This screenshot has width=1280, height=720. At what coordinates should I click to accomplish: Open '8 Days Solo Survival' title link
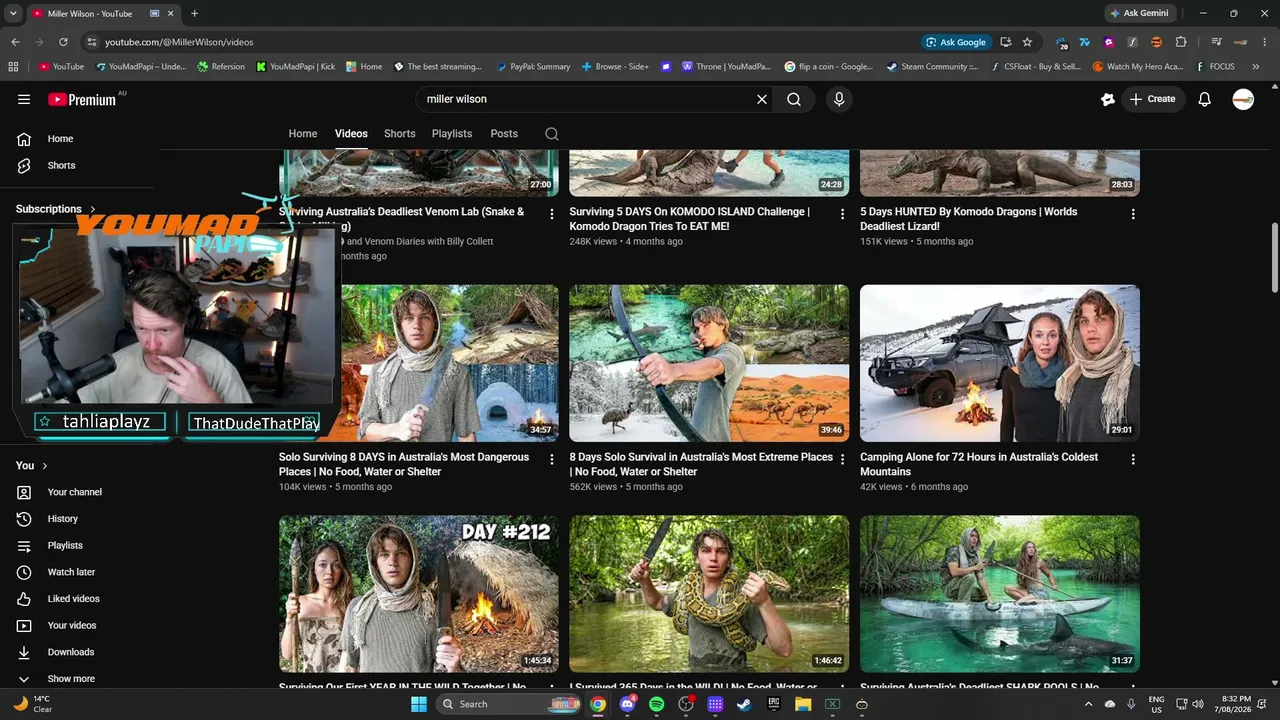coord(701,464)
